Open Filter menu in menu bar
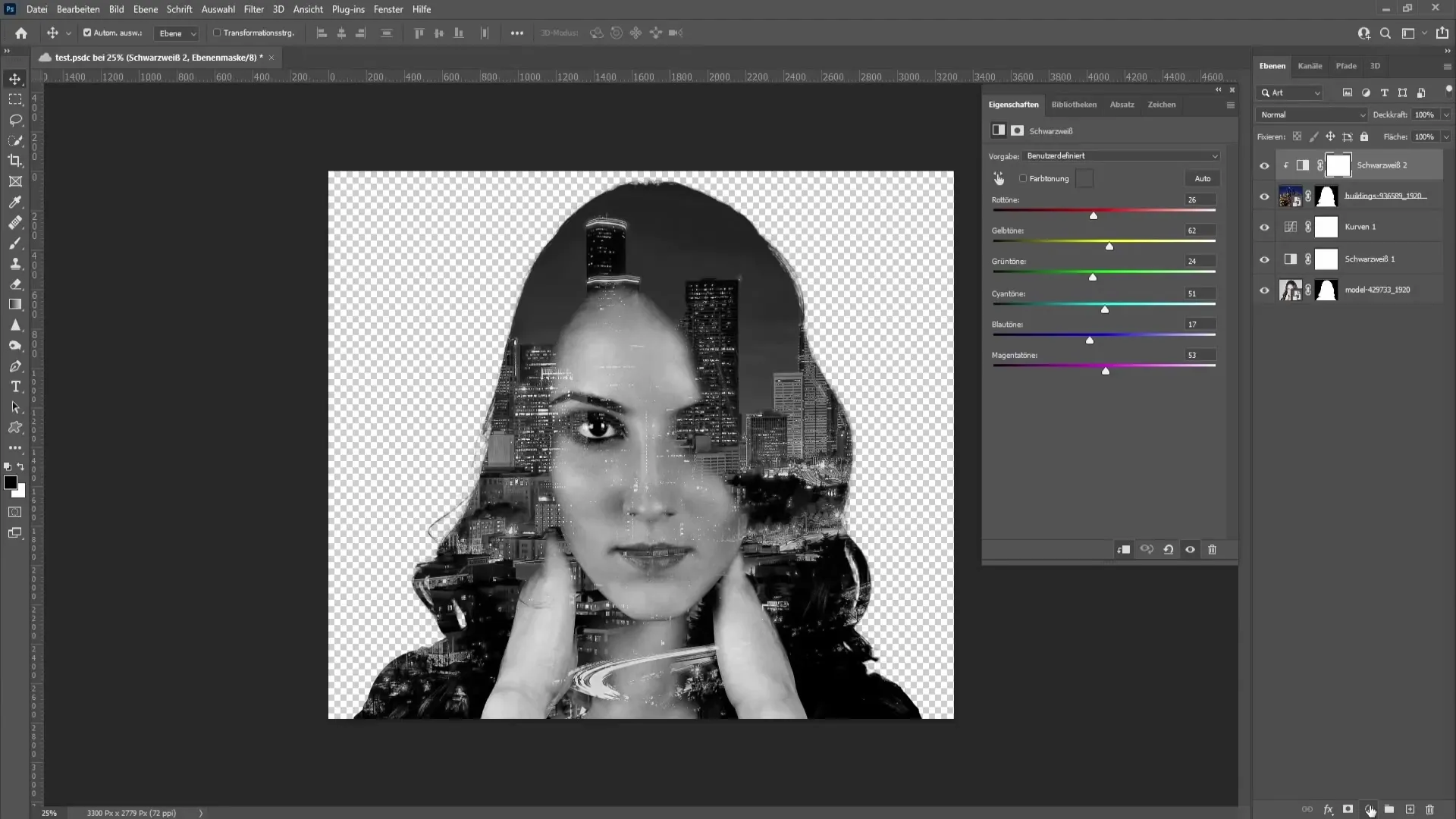 point(254,9)
